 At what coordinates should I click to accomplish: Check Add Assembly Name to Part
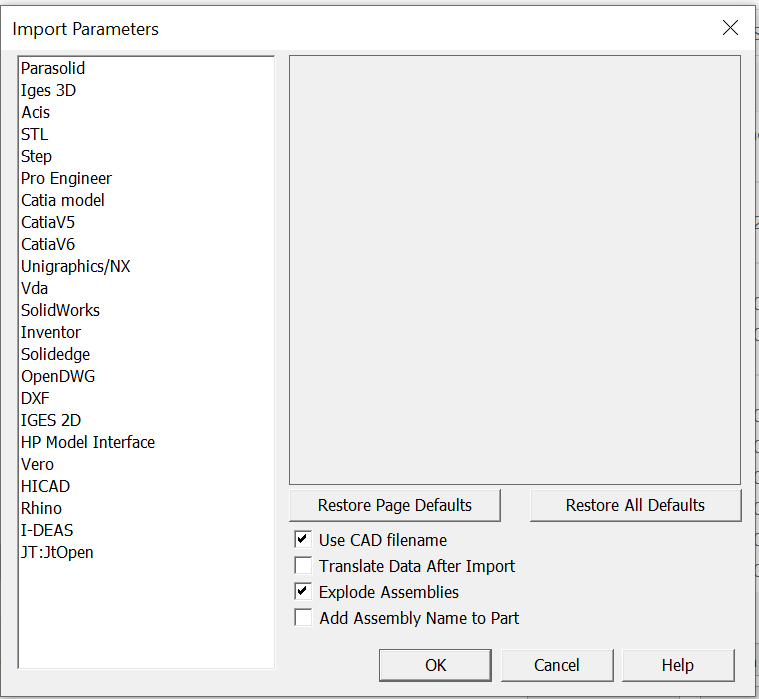[303, 618]
